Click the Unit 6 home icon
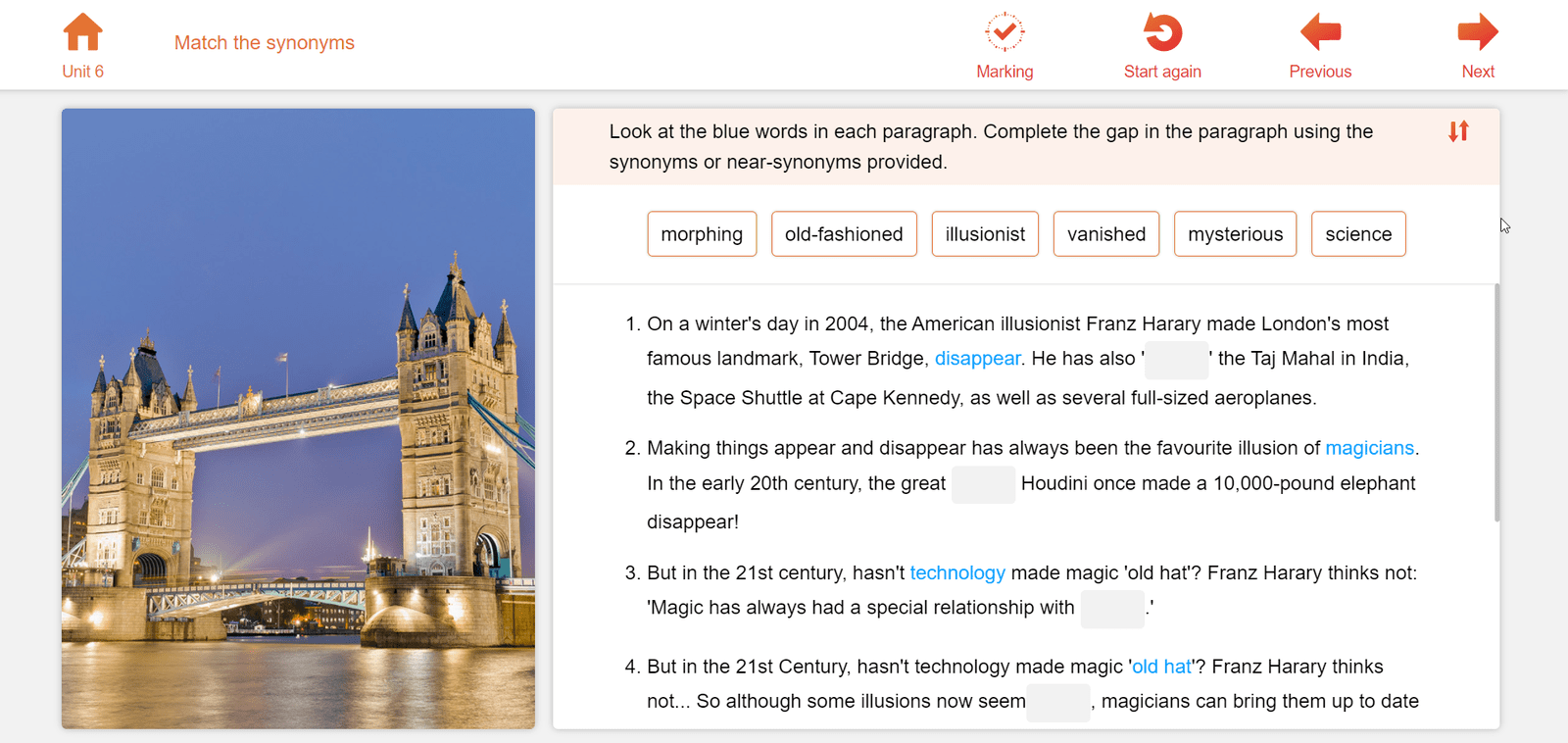The height and width of the screenshot is (743, 1568). (82, 32)
